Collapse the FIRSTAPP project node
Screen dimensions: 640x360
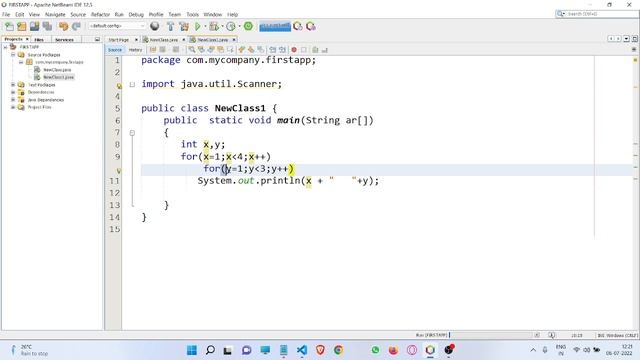tap(5, 47)
